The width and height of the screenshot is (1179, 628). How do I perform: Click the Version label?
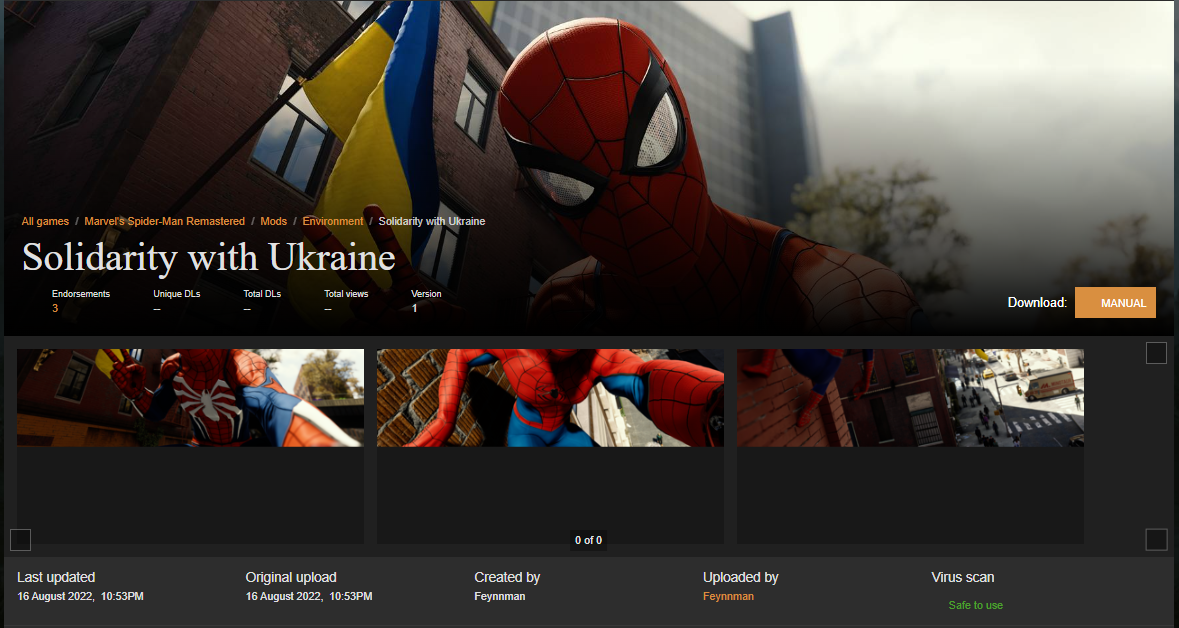point(426,294)
